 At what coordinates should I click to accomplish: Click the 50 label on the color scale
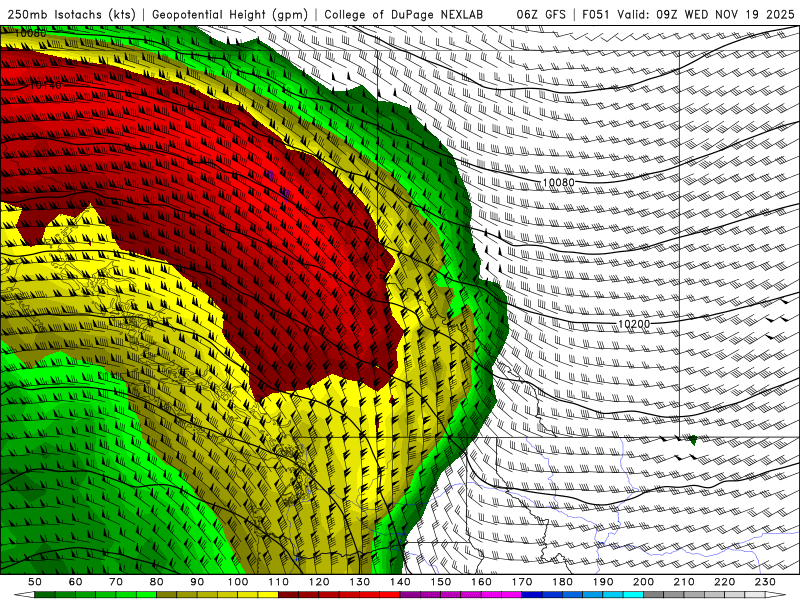35,582
